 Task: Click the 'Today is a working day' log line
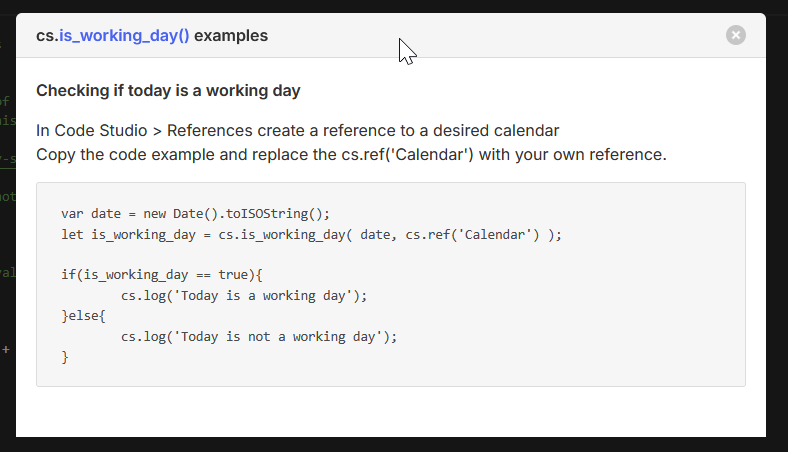[x=244, y=295]
